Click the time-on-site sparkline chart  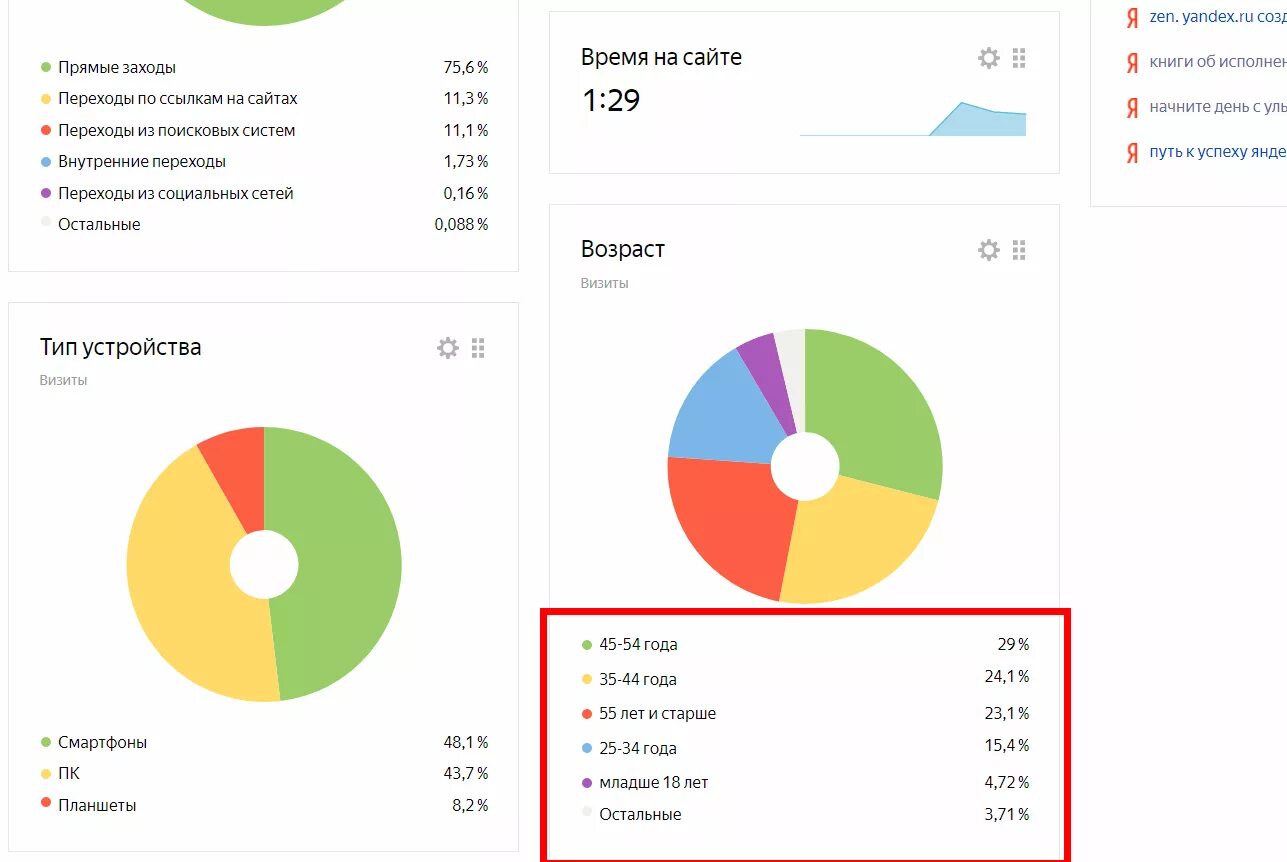[x=913, y=118]
